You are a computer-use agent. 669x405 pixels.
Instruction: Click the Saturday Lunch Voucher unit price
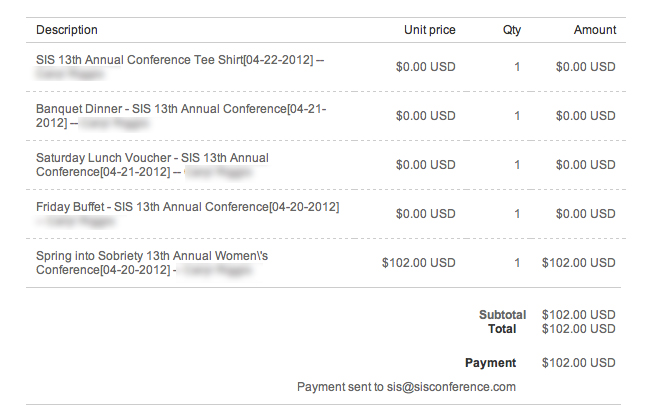[426, 165]
